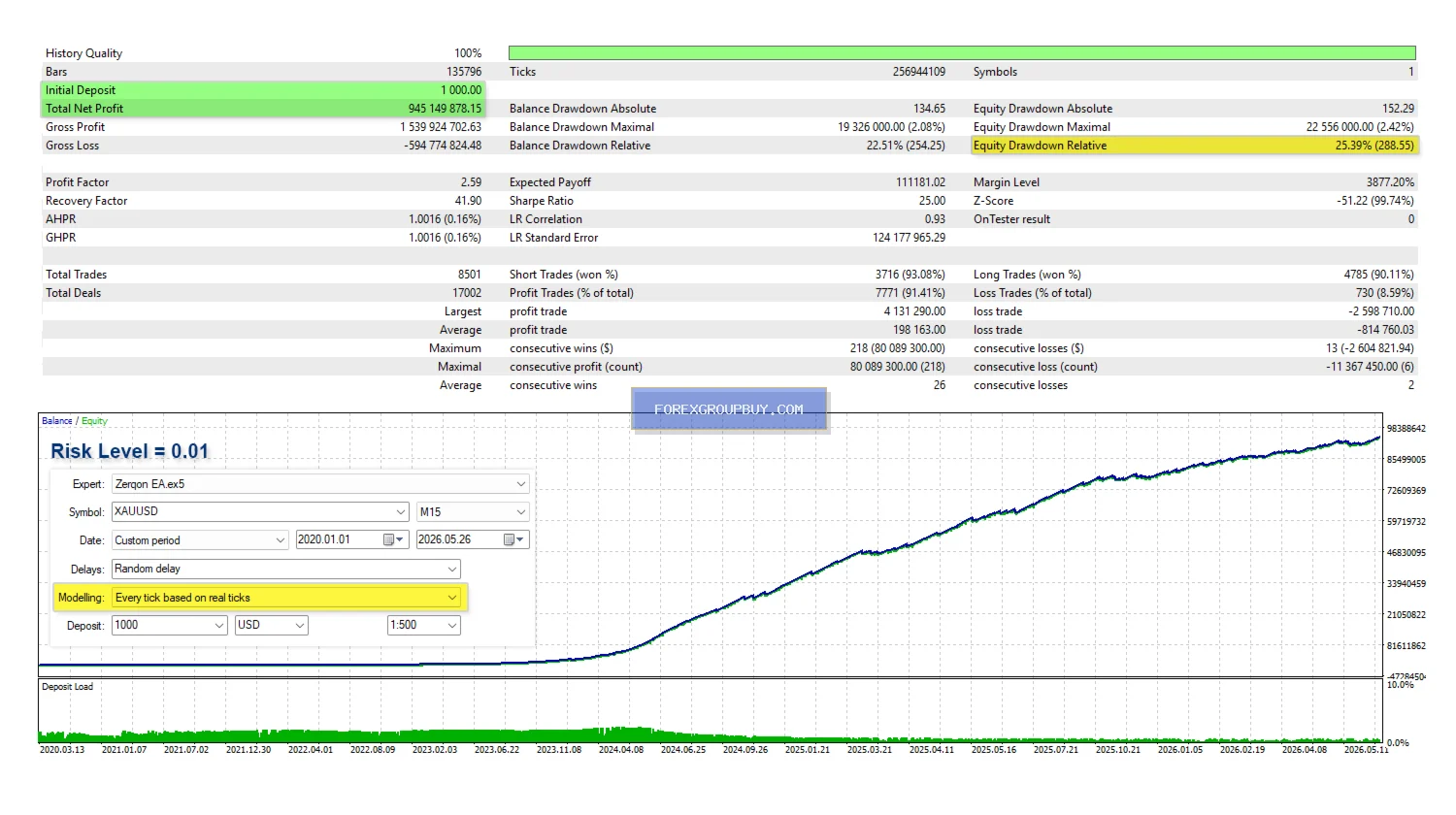The height and width of the screenshot is (815, 1456).
Task: Click the initial deposit value 1 000.00
Action: [461, 90]
